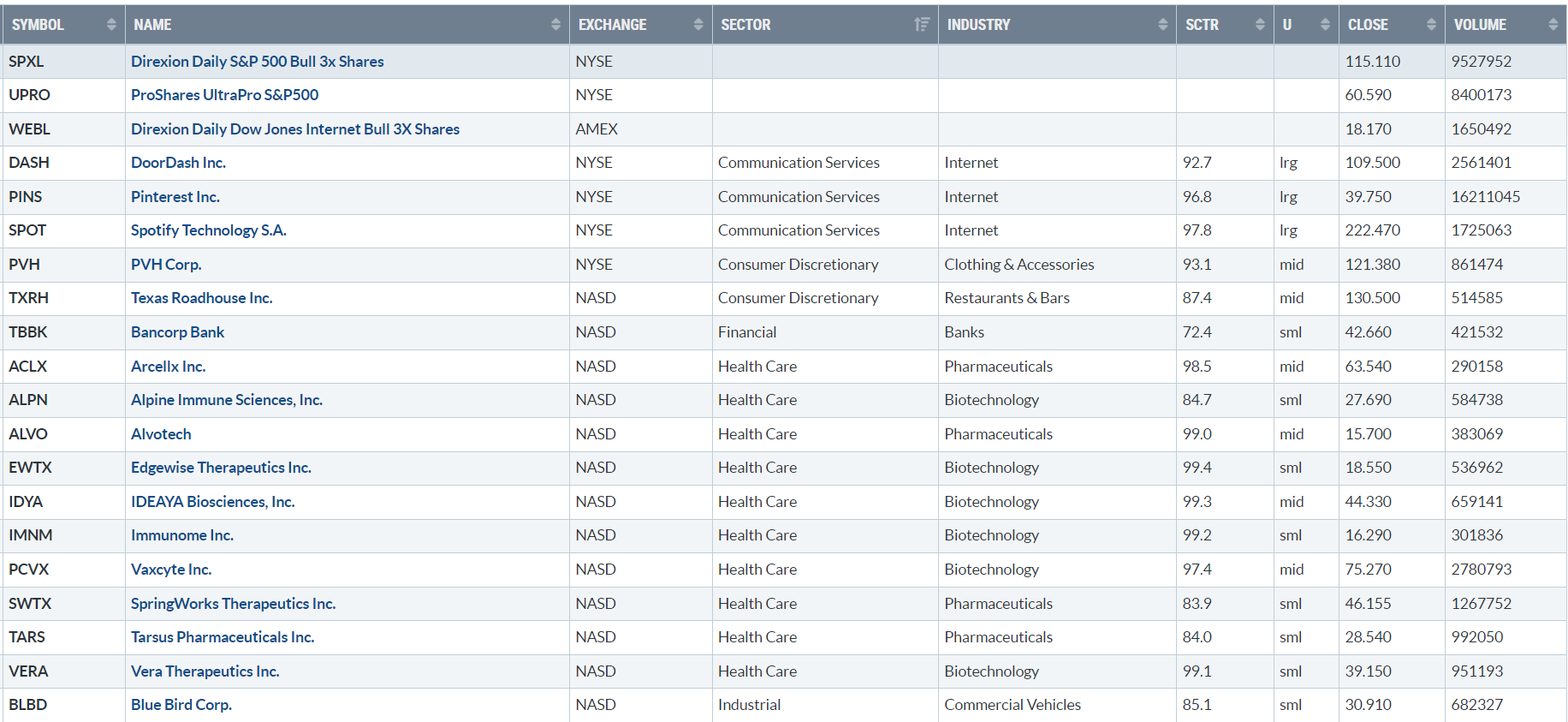Open the Alvotech company link

[x=161, y=434]
